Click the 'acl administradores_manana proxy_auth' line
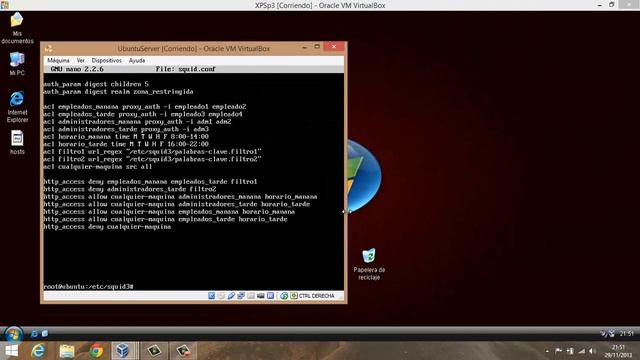This screenshot has height=360, width=640. [x=137, y=122]
